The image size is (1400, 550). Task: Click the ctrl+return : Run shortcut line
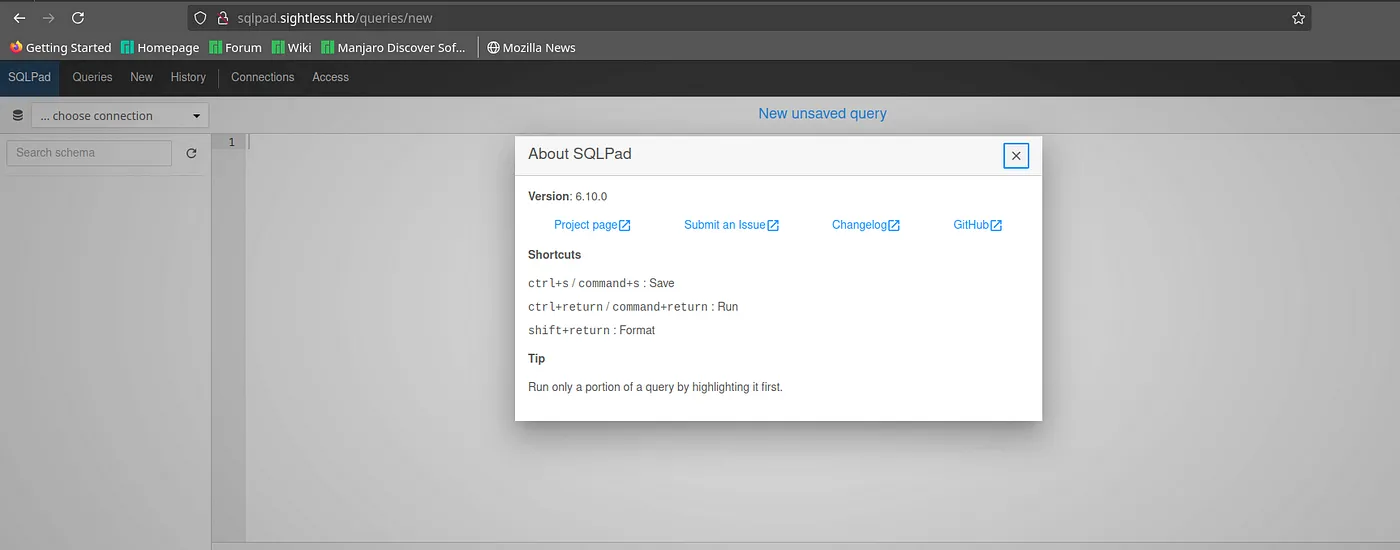click(633, 307)
